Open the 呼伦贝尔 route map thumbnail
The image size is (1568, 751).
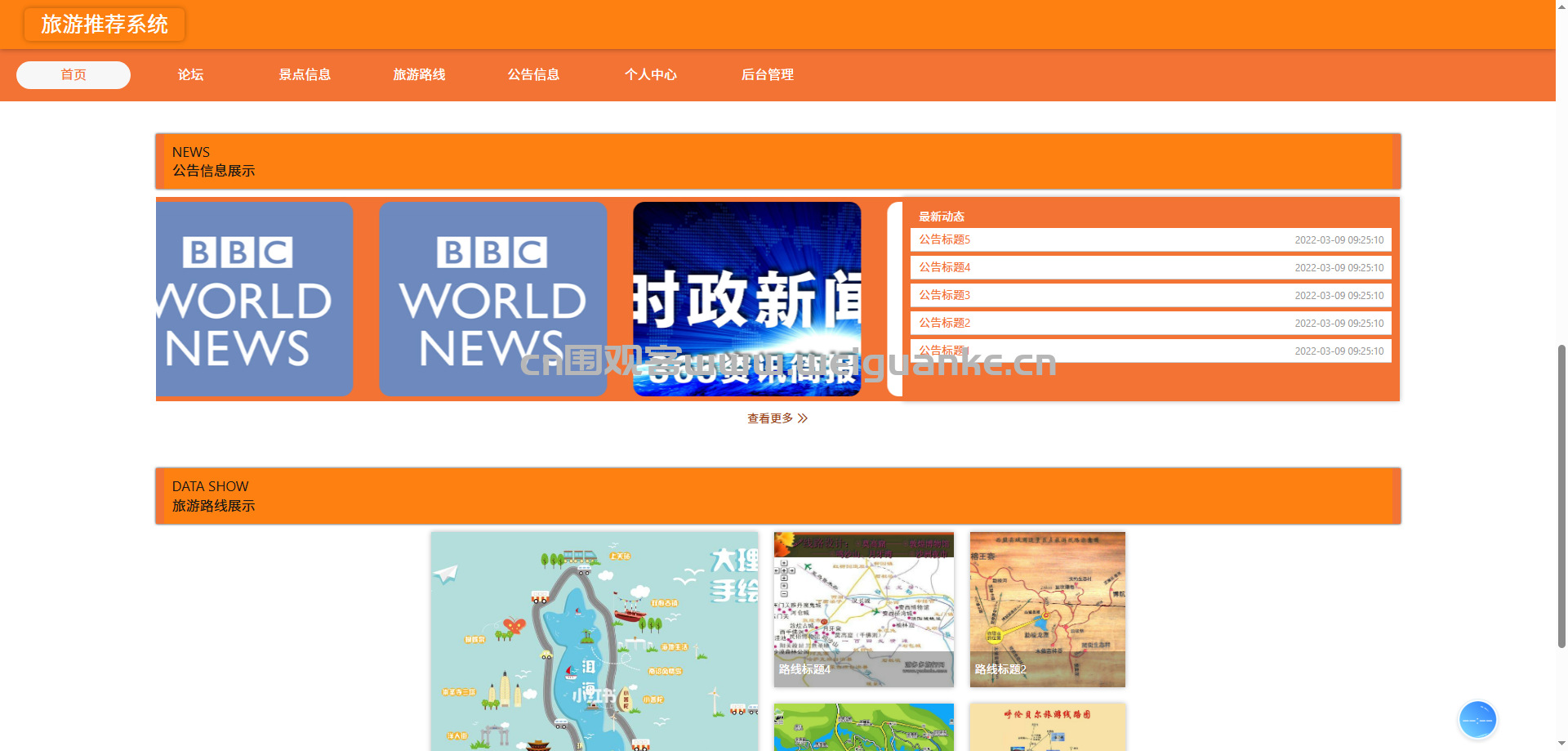(x=1048, y=727)
